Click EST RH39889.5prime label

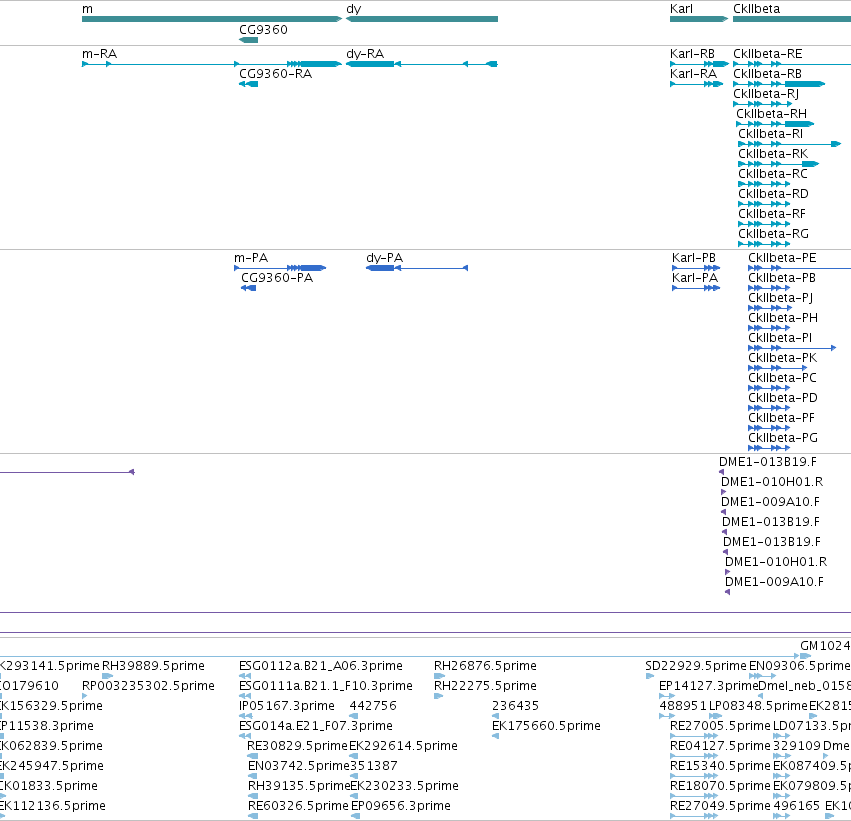pyautogui.click(x=153, y=666)
